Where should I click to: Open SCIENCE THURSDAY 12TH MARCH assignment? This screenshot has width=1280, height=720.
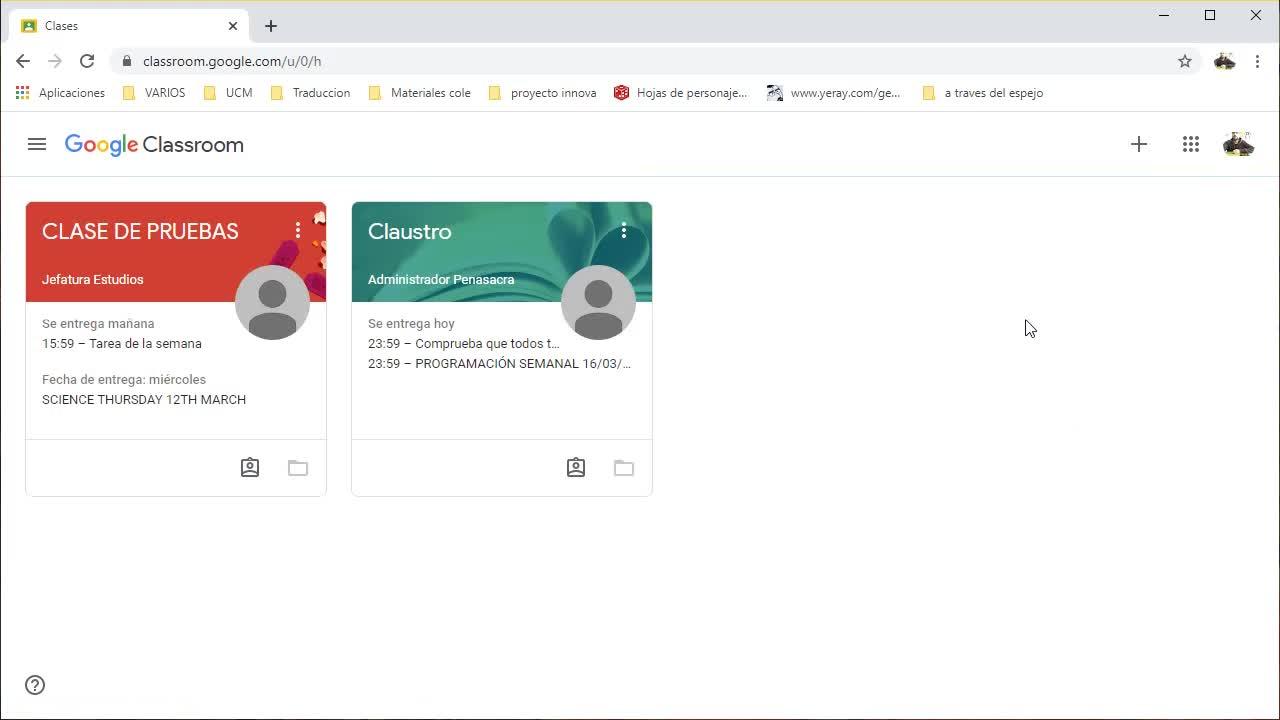tap(144, 399)
